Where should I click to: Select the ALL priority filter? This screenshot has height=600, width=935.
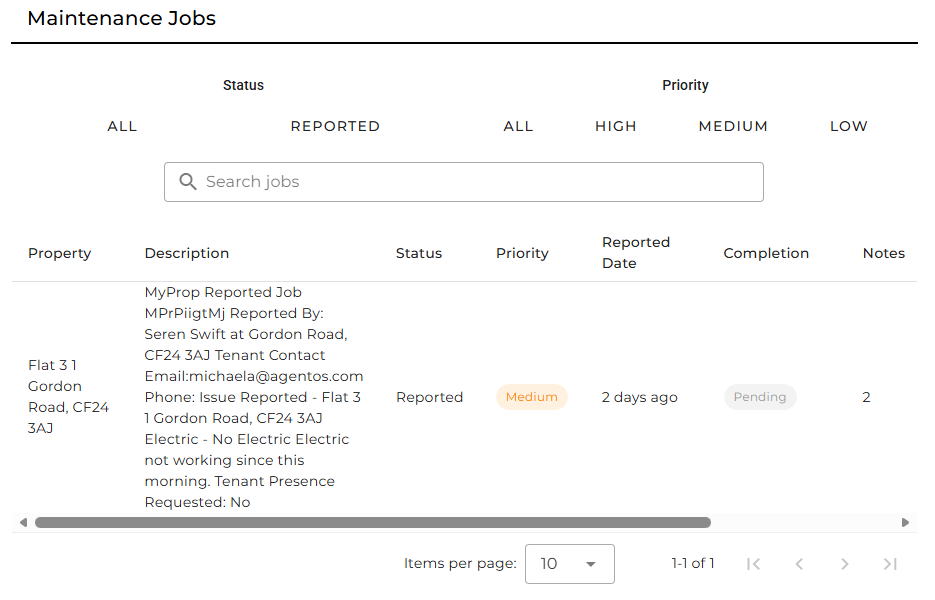point(518,126)
